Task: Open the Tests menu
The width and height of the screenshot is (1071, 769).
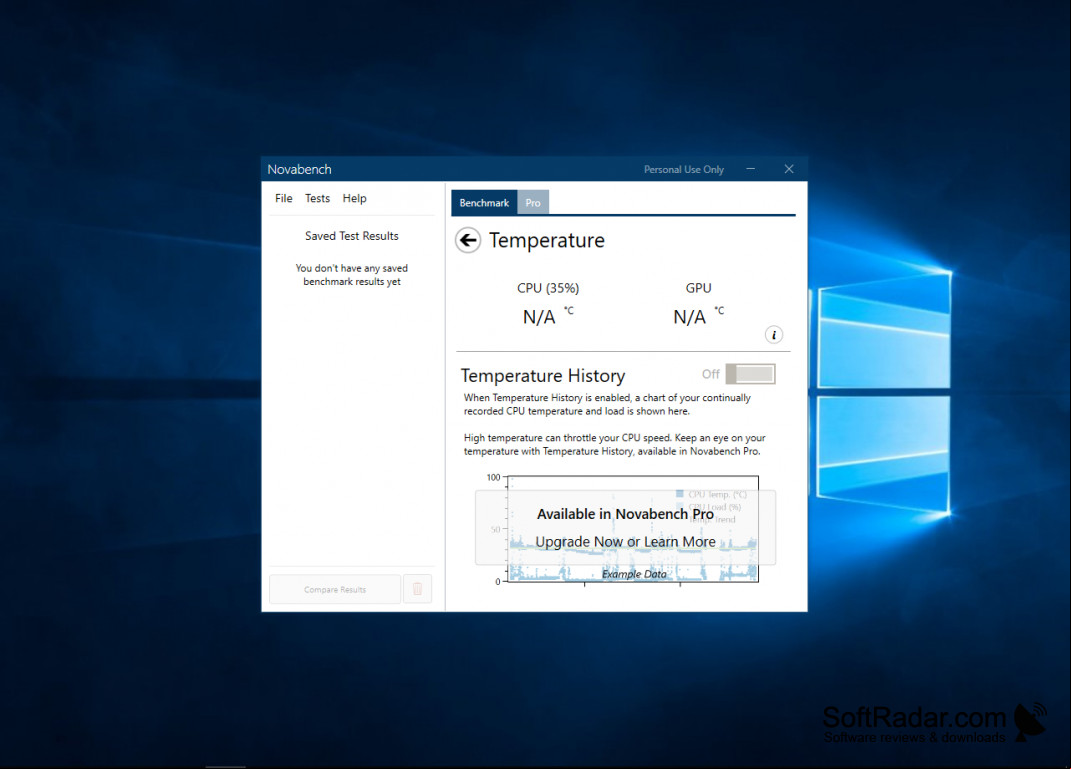Action: tap(317, 198)
